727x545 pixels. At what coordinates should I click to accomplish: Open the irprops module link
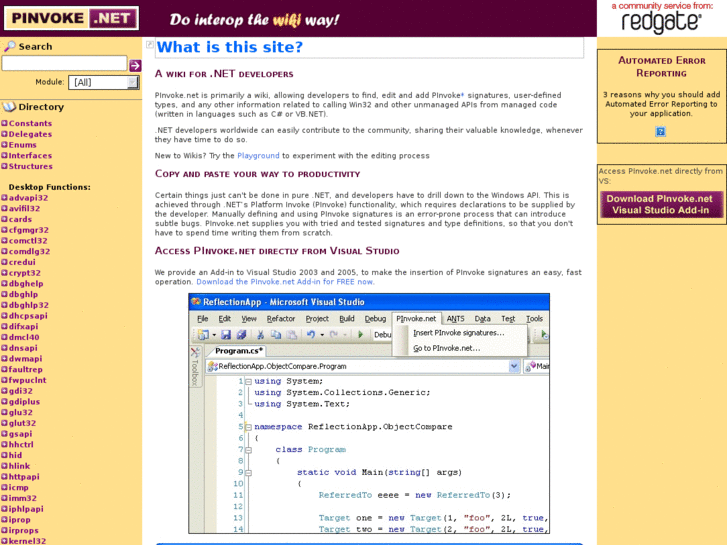tap(24, 530)
